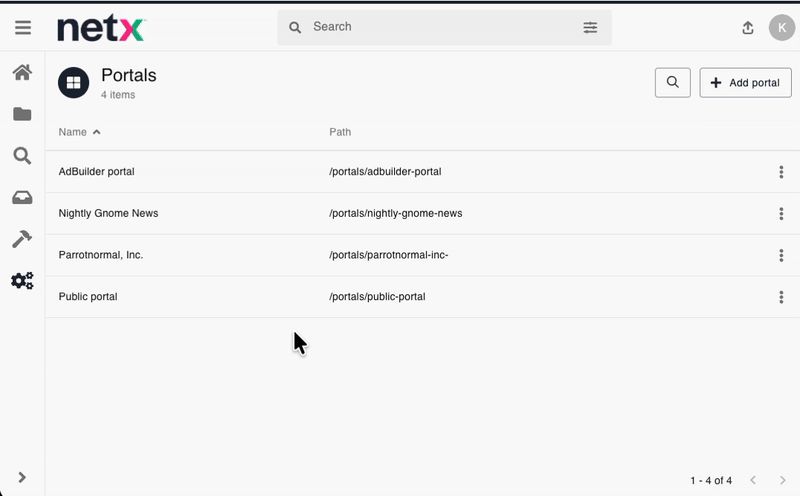Image resolution: width=800 pixels, height=496 pixels.
Task: Open actions menu for Public portal
Action: click(x=781, y=297)
